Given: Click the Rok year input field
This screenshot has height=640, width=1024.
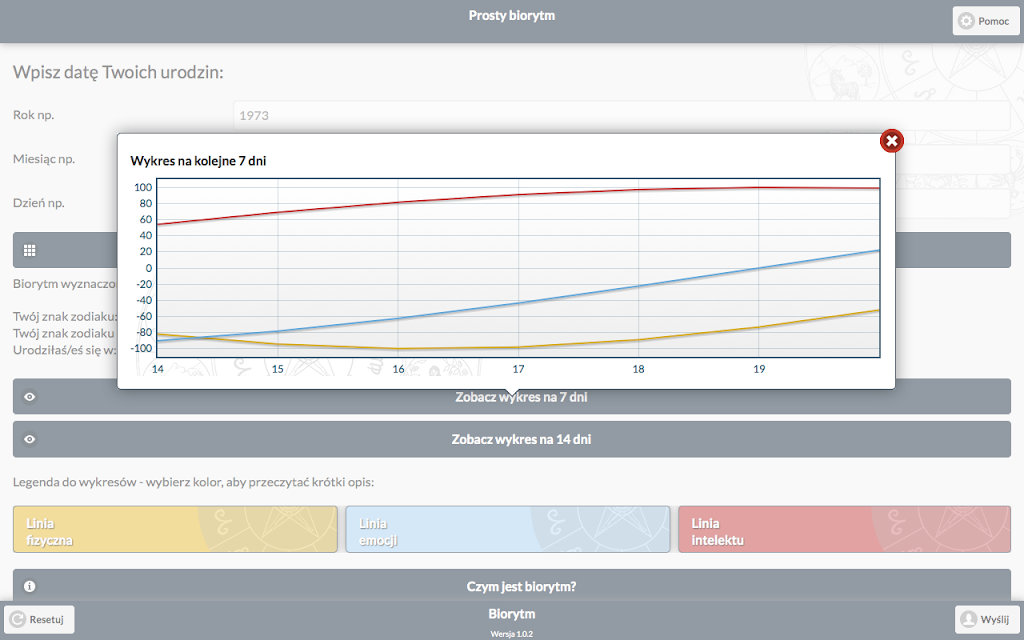Looking at the screenshot, I should point(622,116).
